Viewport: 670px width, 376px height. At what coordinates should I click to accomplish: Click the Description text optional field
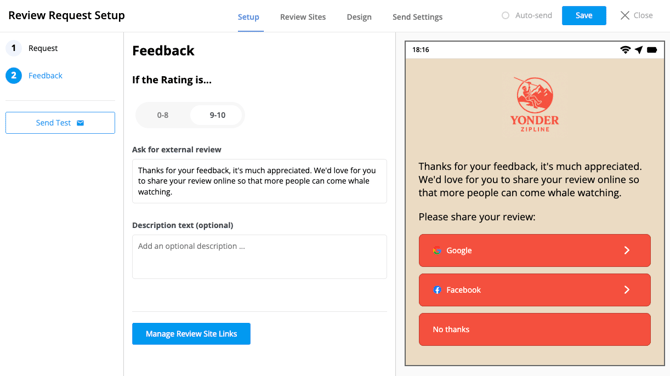[x=259, y=256]
